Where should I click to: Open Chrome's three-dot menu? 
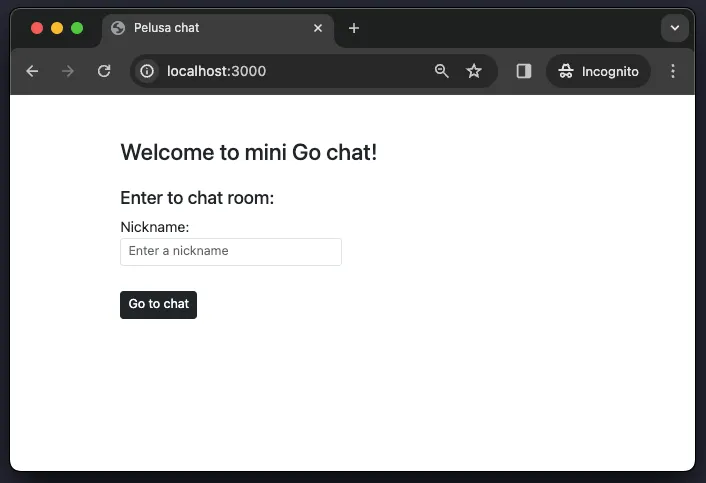coord(673,71)
